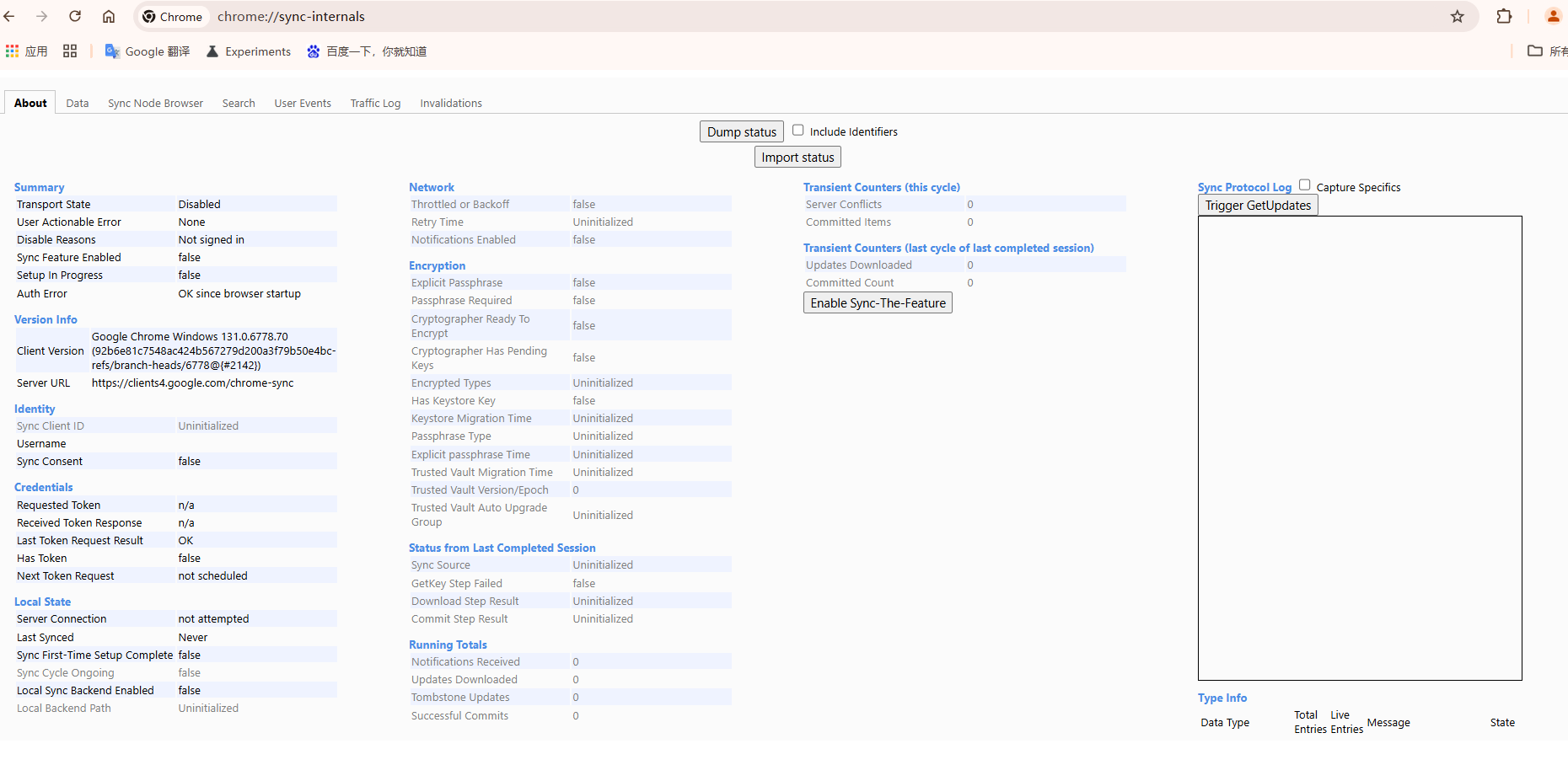Click the Network section heading
Viewport: 1568px width, 781px height.
click(432, 187)
